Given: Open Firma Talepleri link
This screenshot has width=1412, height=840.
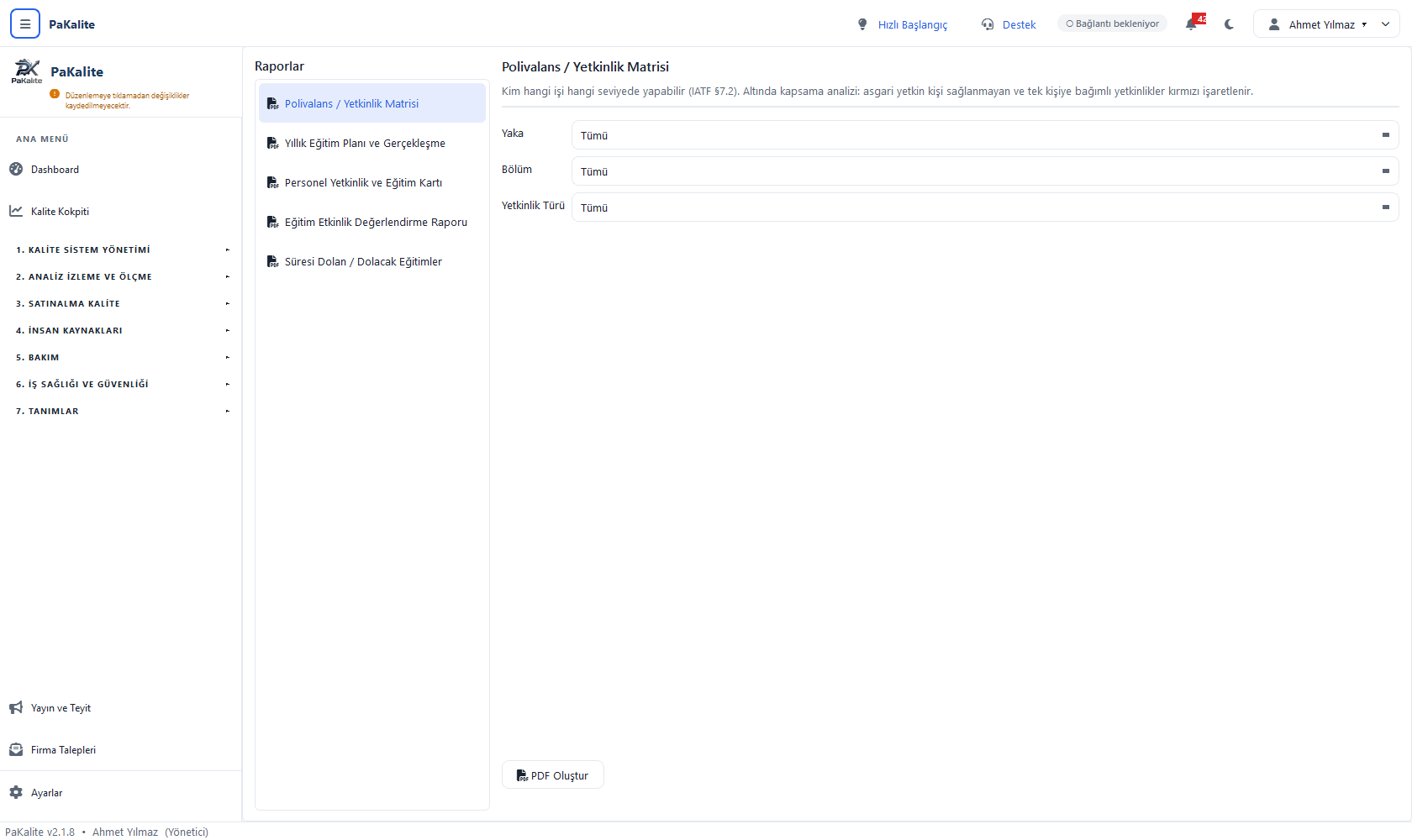Looking at the screenshot, I should tap(63, 749).
